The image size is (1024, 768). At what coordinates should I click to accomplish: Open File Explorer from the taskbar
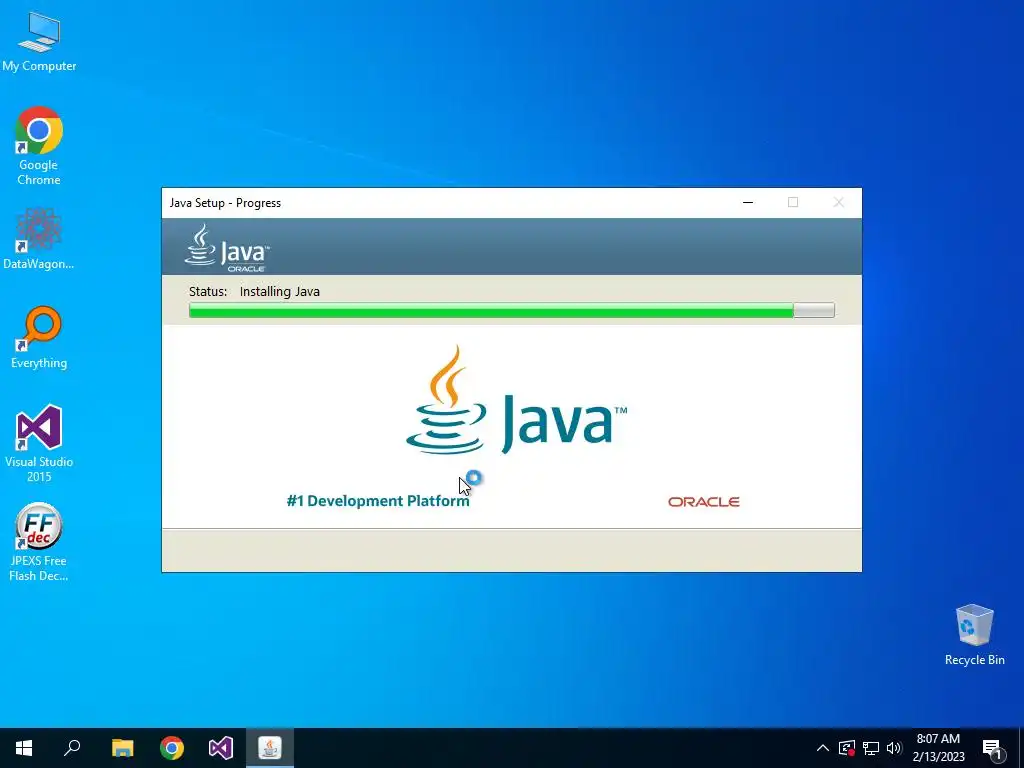pos(122,748)
